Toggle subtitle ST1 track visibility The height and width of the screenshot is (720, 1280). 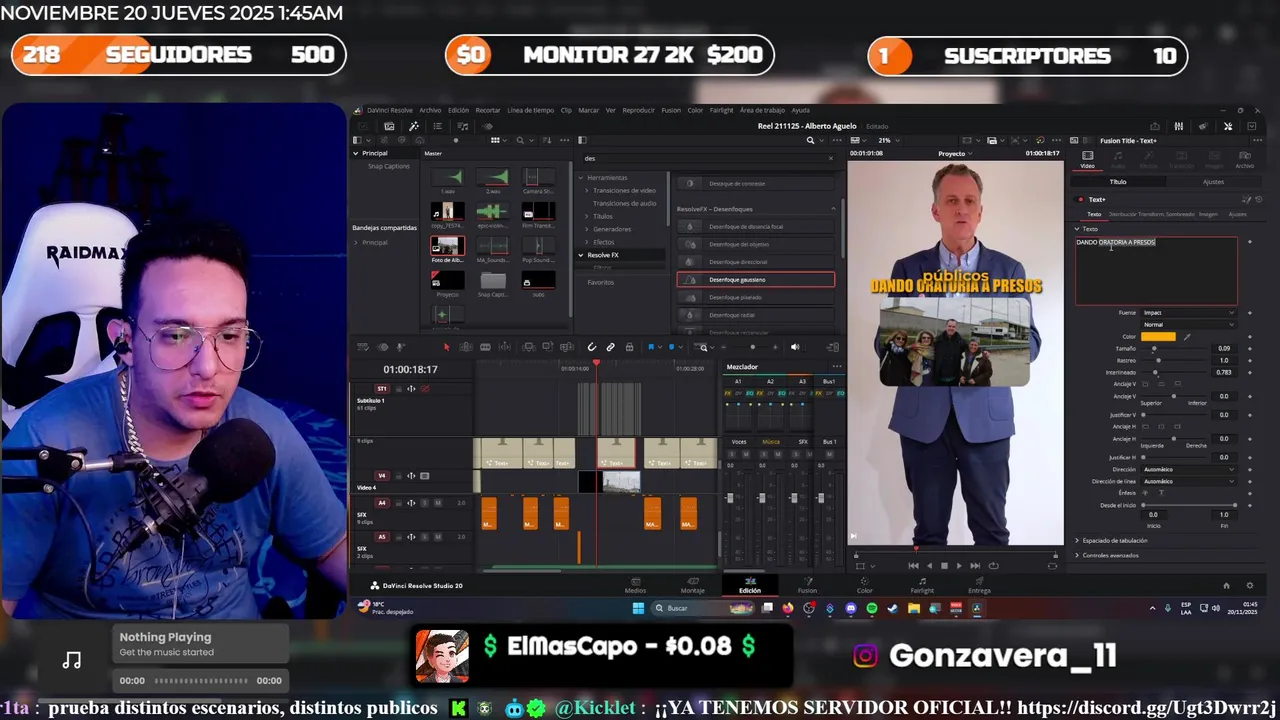click(x=424, y=388)
